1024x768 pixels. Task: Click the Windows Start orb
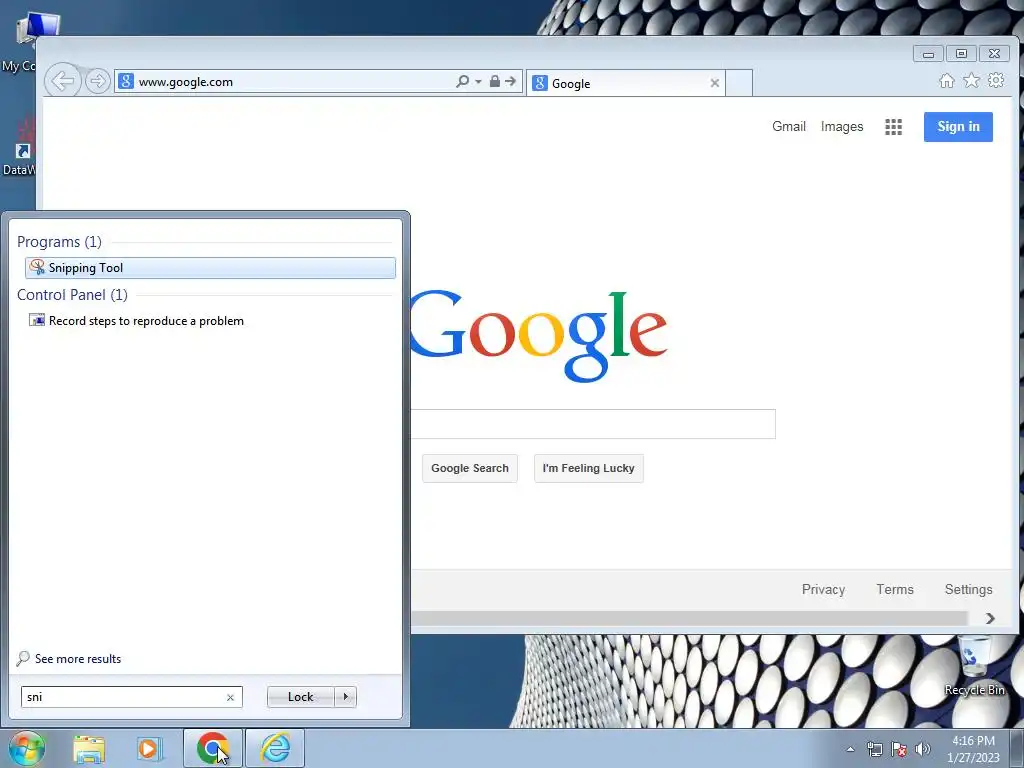click(x=27, y=748)
